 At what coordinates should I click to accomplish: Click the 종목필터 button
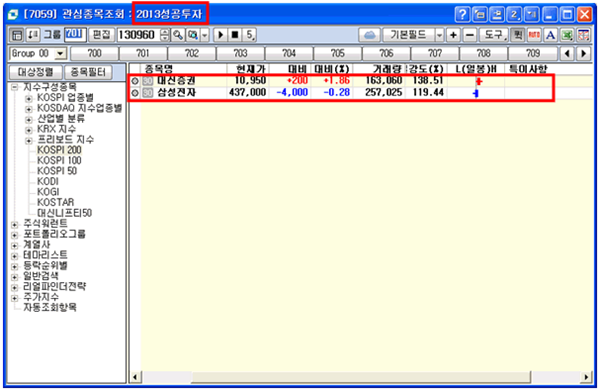click(x=88, y=72)
